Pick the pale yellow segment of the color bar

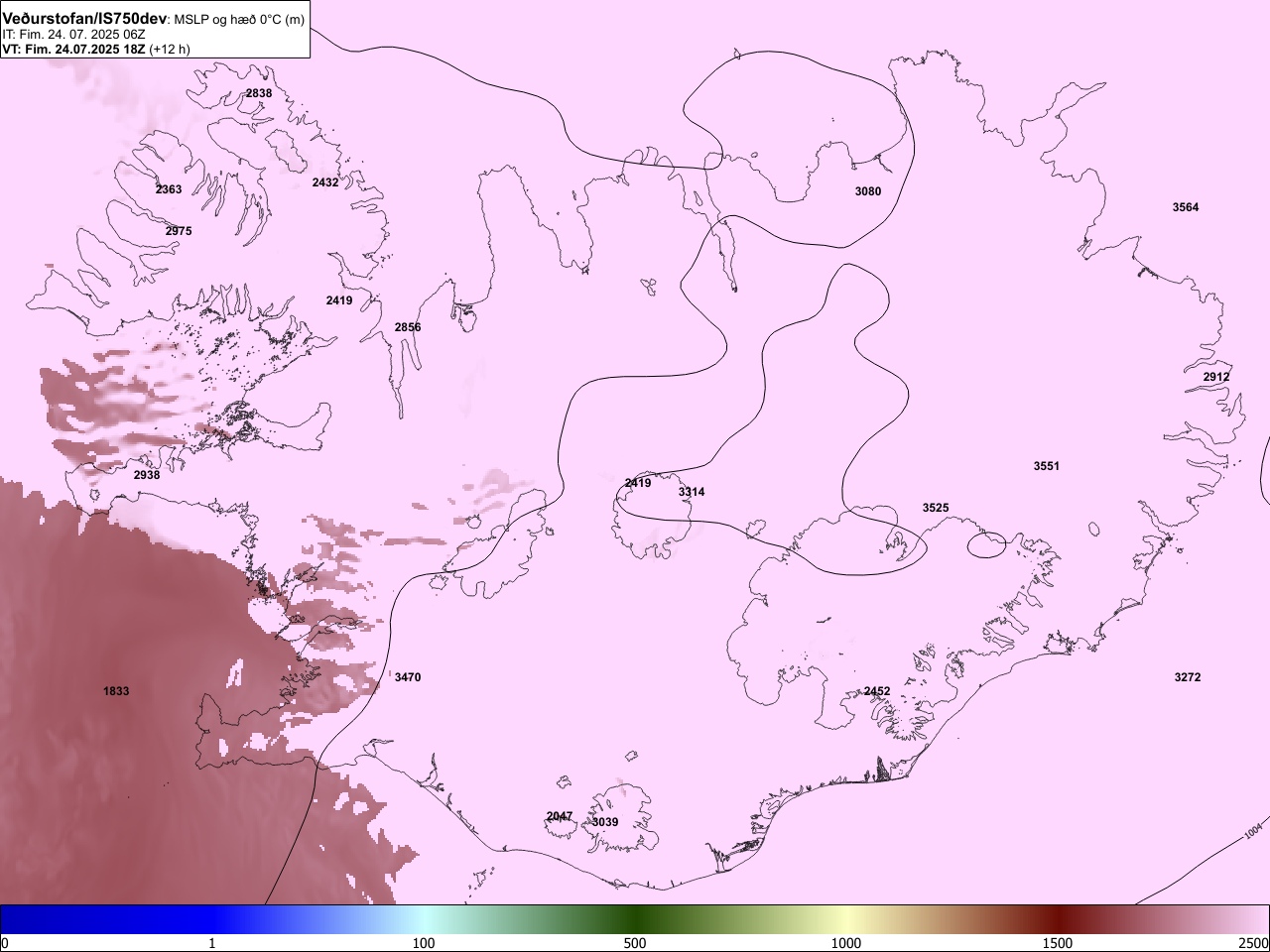click(846, 919)
